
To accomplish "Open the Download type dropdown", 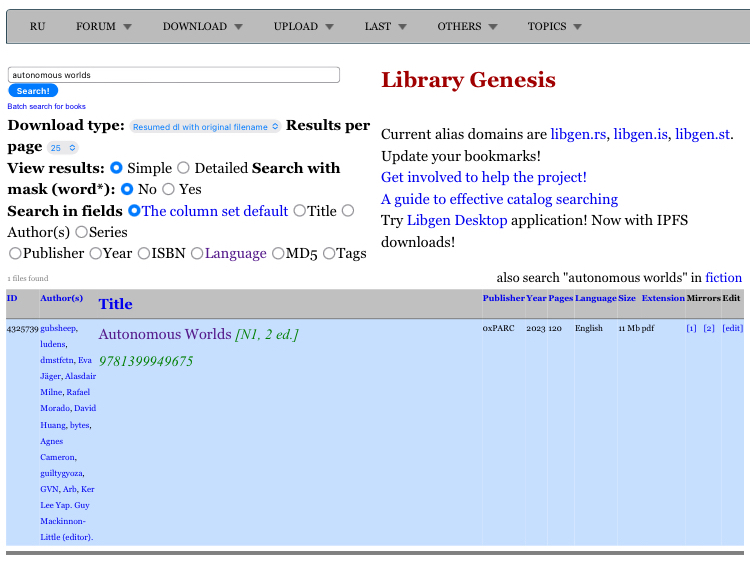I will click(205, 127).
